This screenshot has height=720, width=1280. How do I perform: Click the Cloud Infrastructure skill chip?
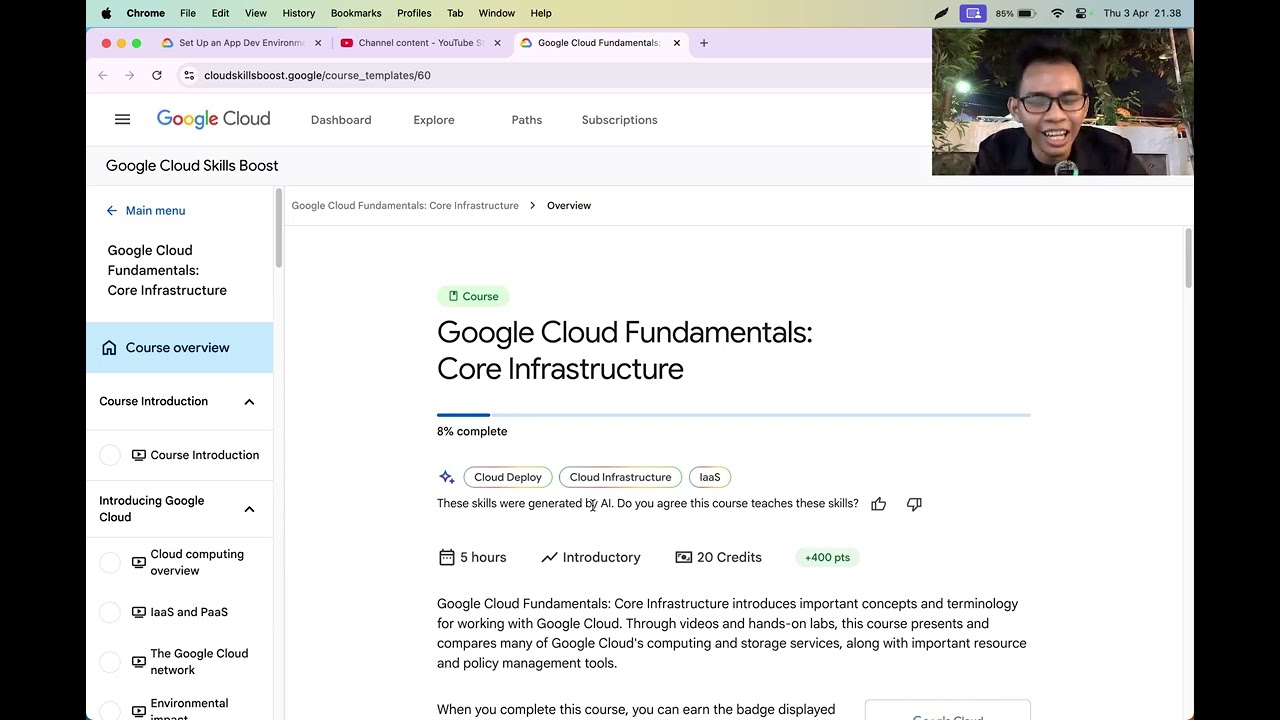tap(620, 477)
